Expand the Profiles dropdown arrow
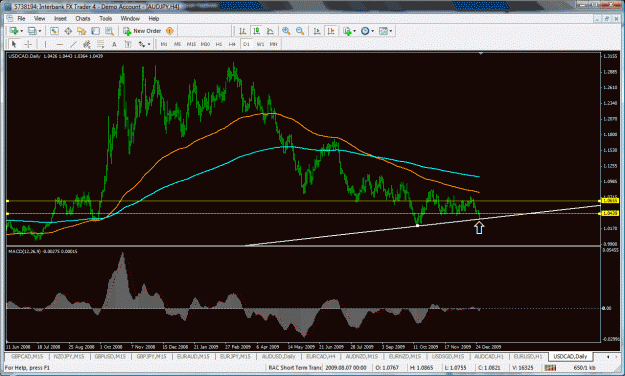This screenshot has width=625, height=376. click(40, 31)
